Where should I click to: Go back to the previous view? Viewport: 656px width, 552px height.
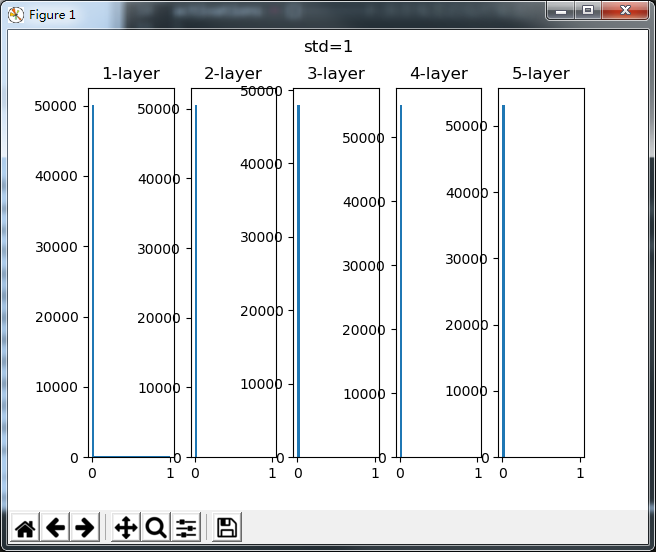55,527
